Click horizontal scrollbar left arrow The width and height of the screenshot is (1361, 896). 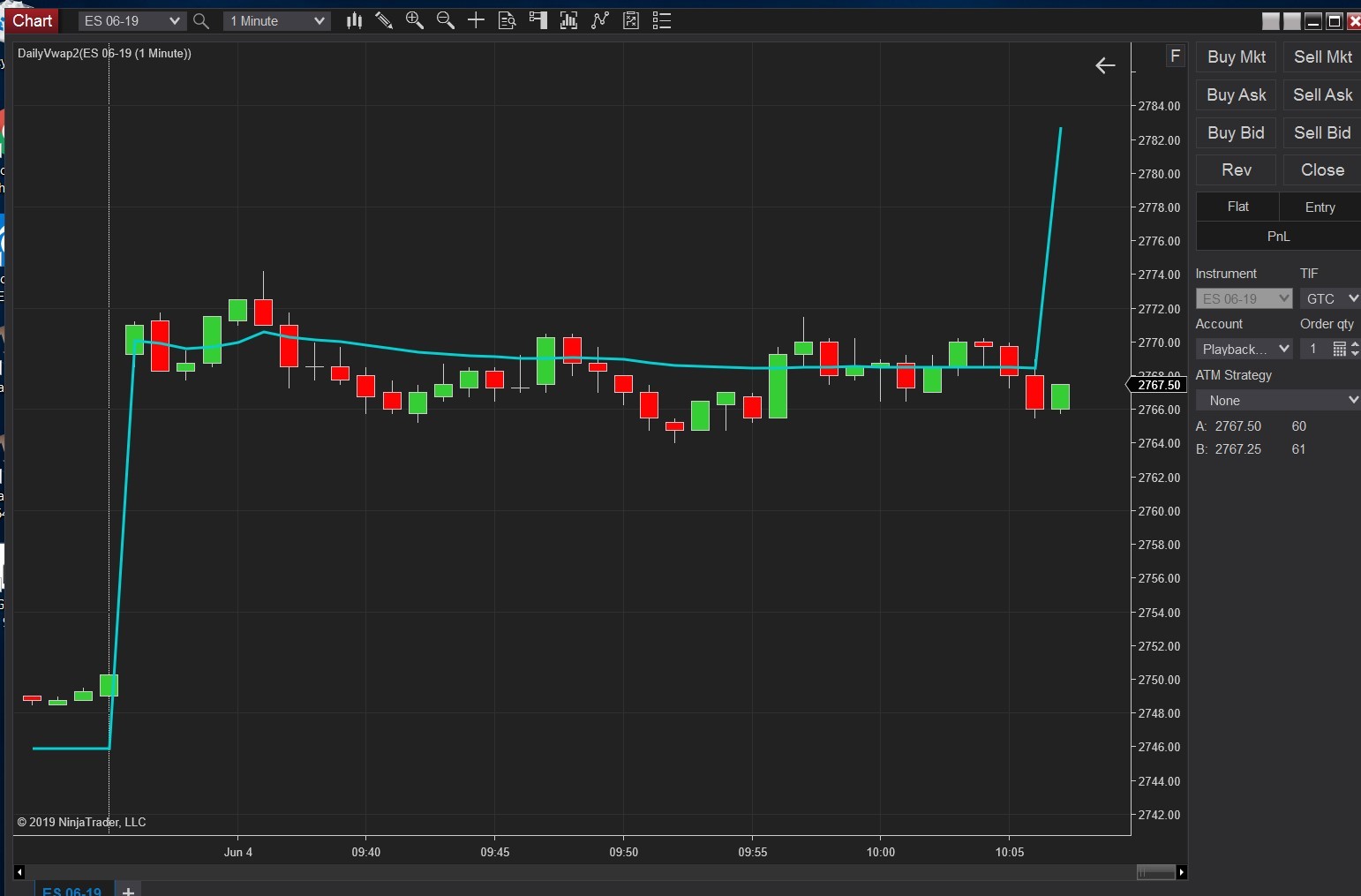tap(19, 872)
